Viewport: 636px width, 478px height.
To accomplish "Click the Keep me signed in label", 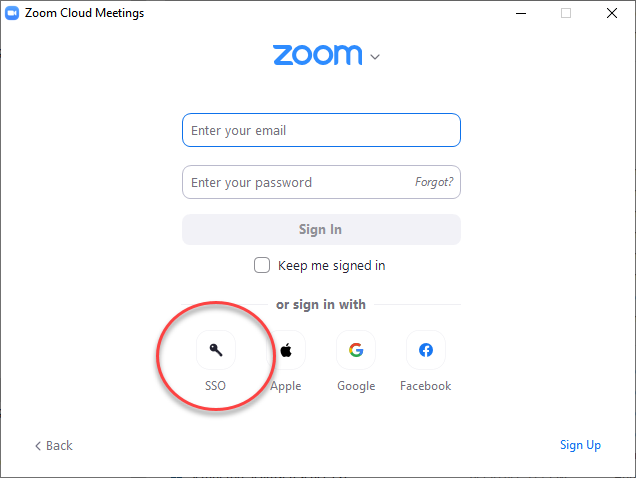I will pyautogui.click(x=331, y=266).
